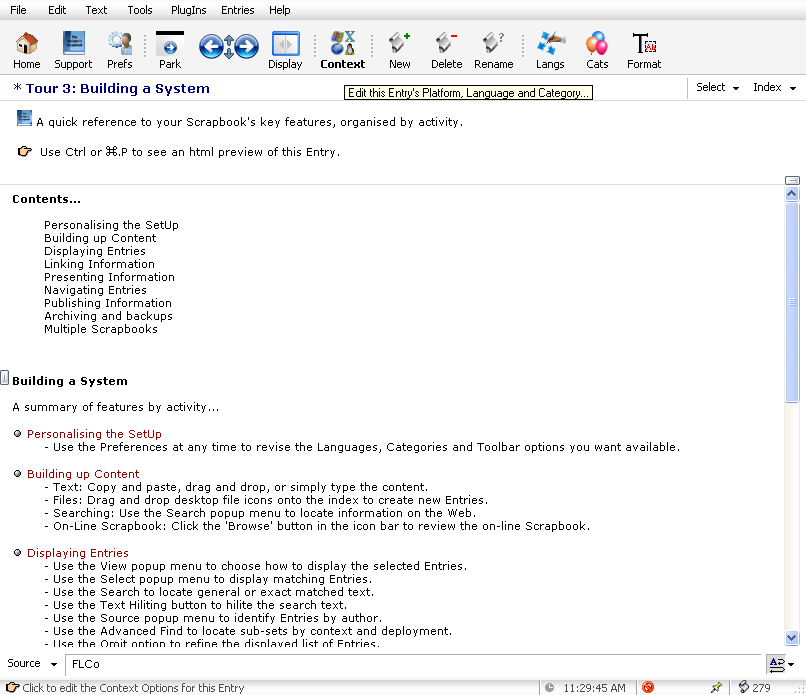Click the pin icon in the status bar
The height and width of the screenshot is (695, 806).
(x=716, y=687)
